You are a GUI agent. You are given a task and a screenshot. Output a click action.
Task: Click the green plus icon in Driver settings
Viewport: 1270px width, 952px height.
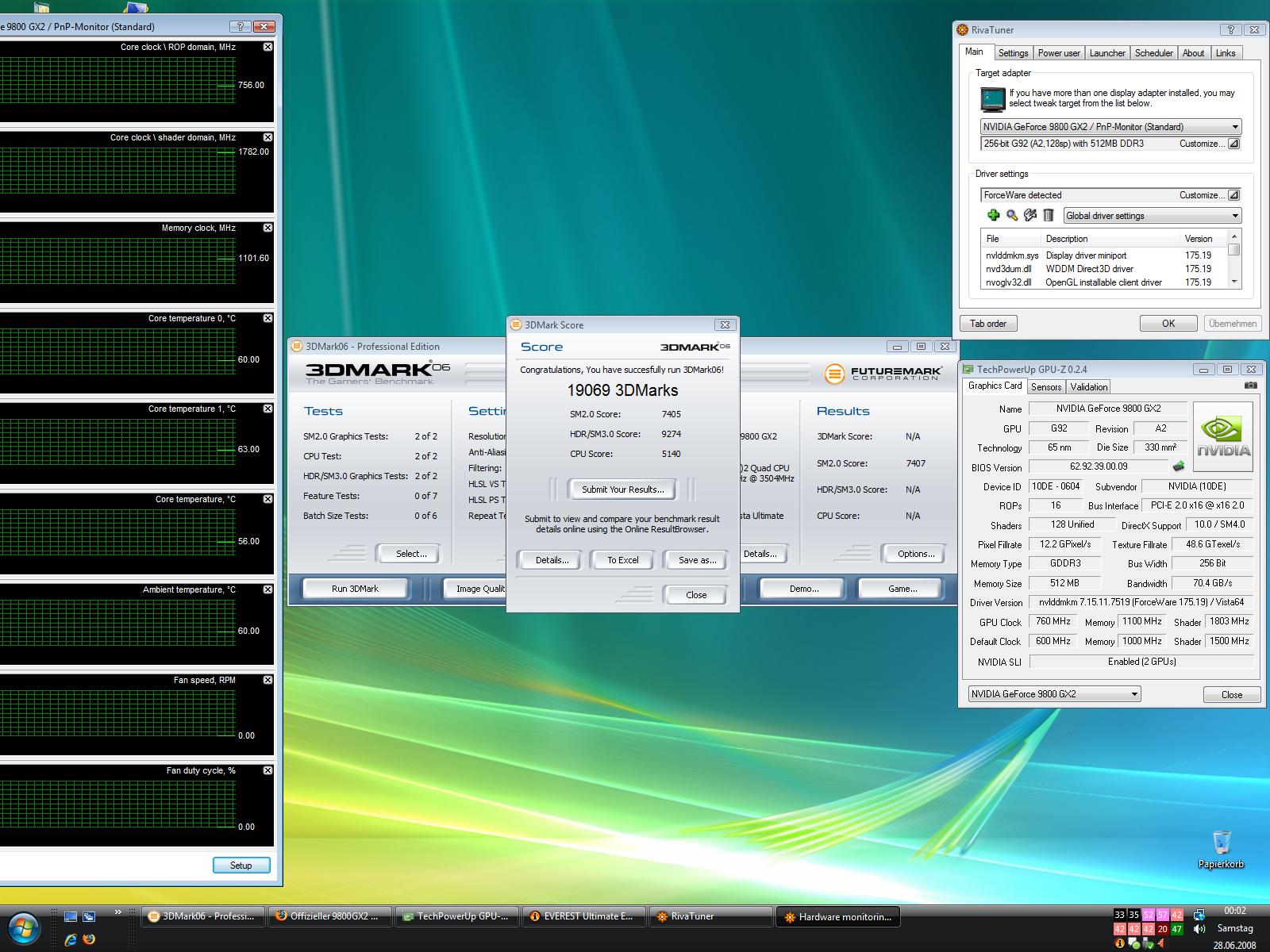tap(993, 215)
